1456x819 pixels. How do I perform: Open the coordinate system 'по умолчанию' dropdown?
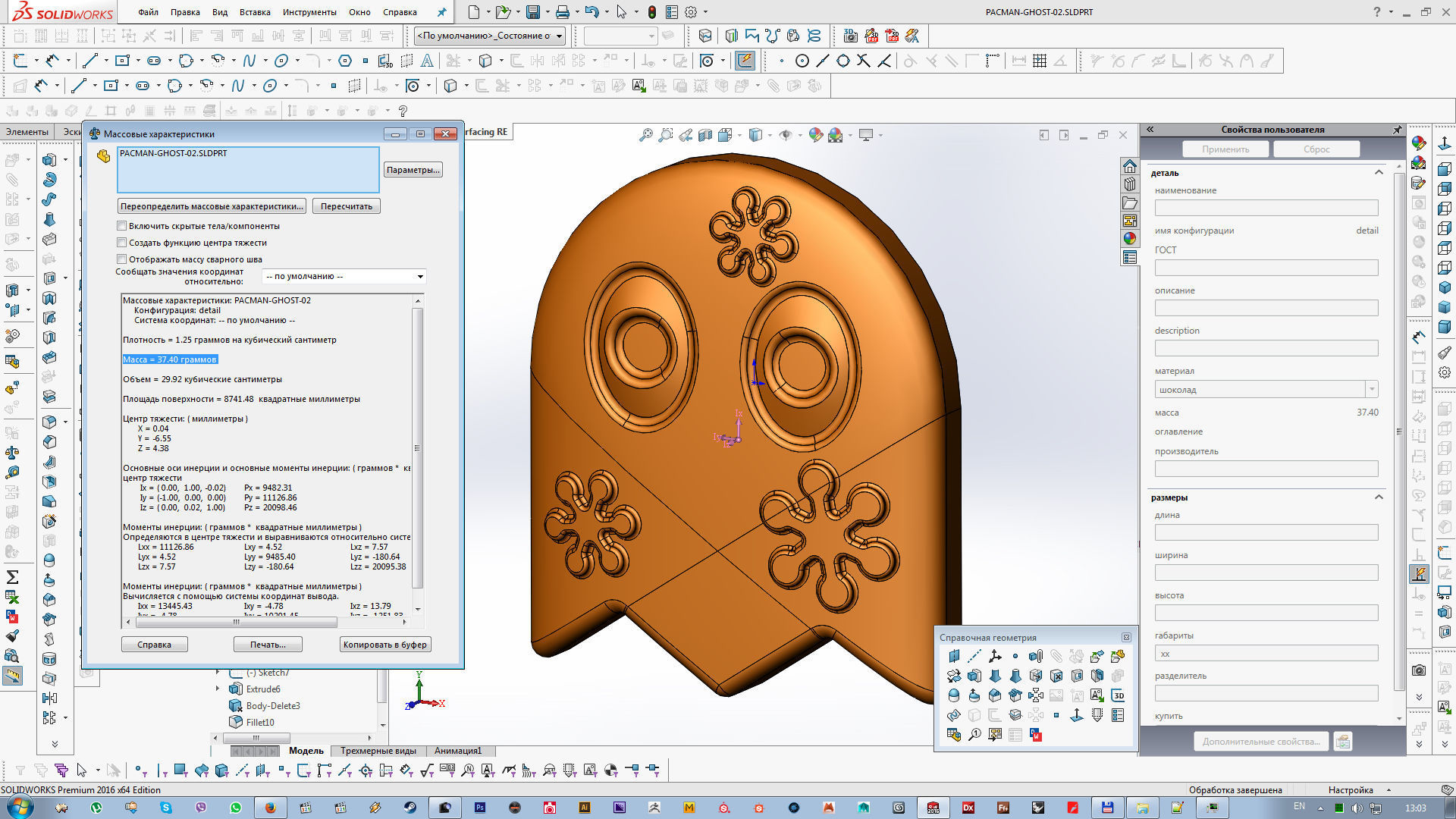click(x=344, y=276)
